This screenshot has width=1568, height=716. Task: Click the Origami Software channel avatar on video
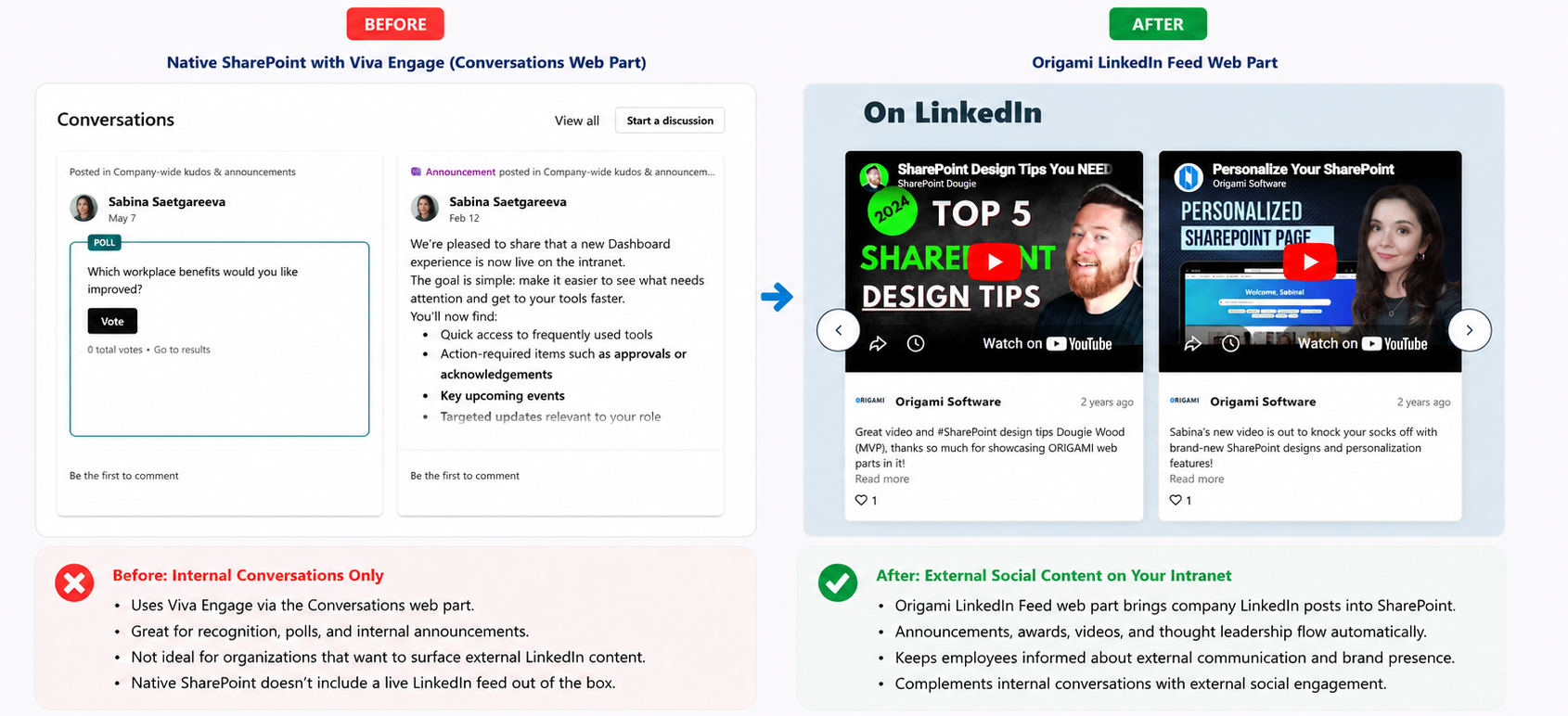[x=1189, y=175]
